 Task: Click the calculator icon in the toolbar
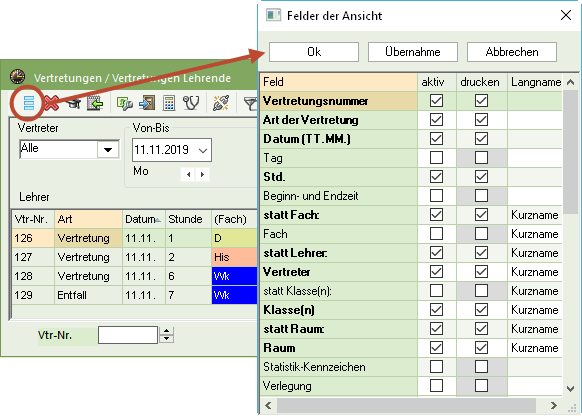coord(169,103)
